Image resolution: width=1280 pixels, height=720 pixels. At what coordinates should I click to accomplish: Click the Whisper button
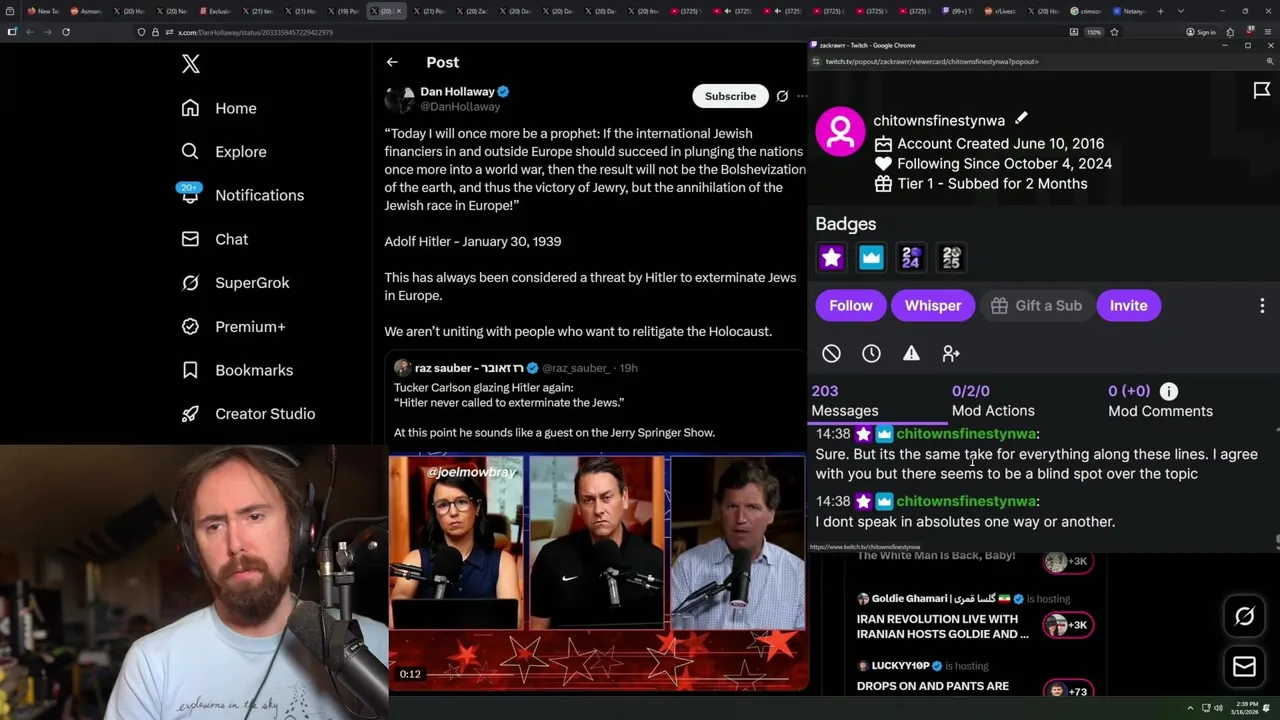933,306
